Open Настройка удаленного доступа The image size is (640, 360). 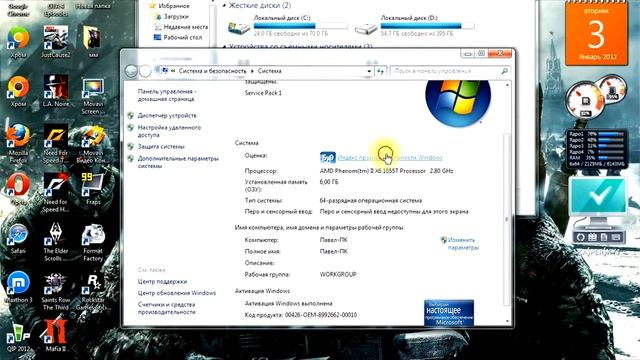pos(169,131)
